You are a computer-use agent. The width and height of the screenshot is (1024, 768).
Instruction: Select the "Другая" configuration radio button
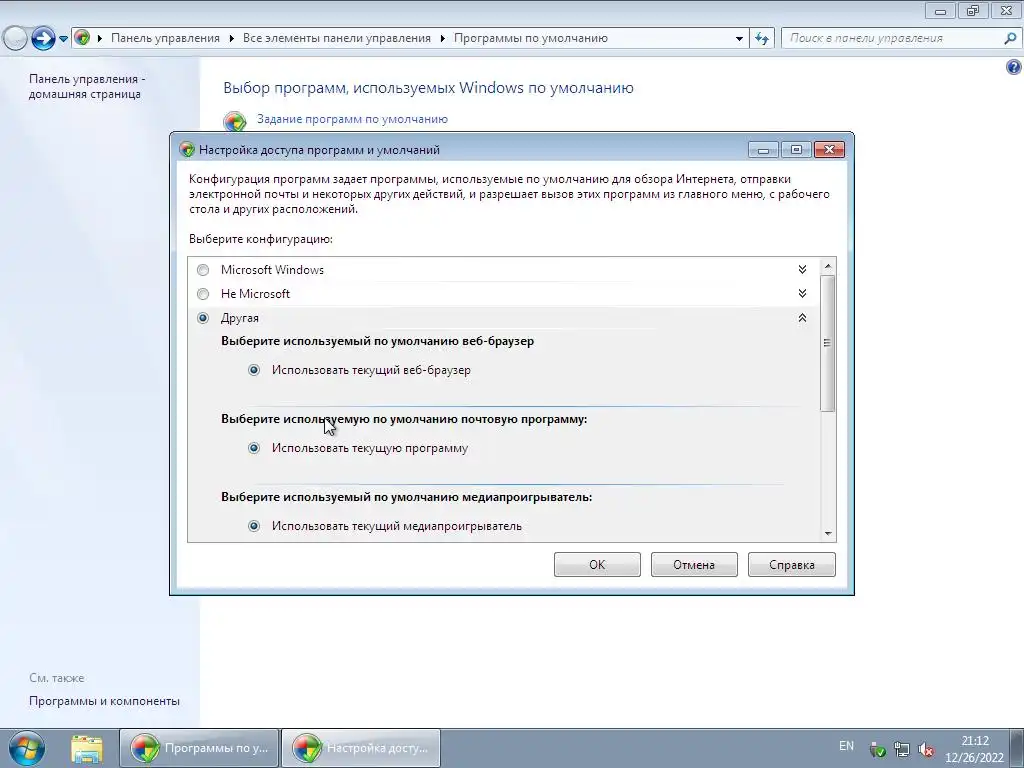203,318
